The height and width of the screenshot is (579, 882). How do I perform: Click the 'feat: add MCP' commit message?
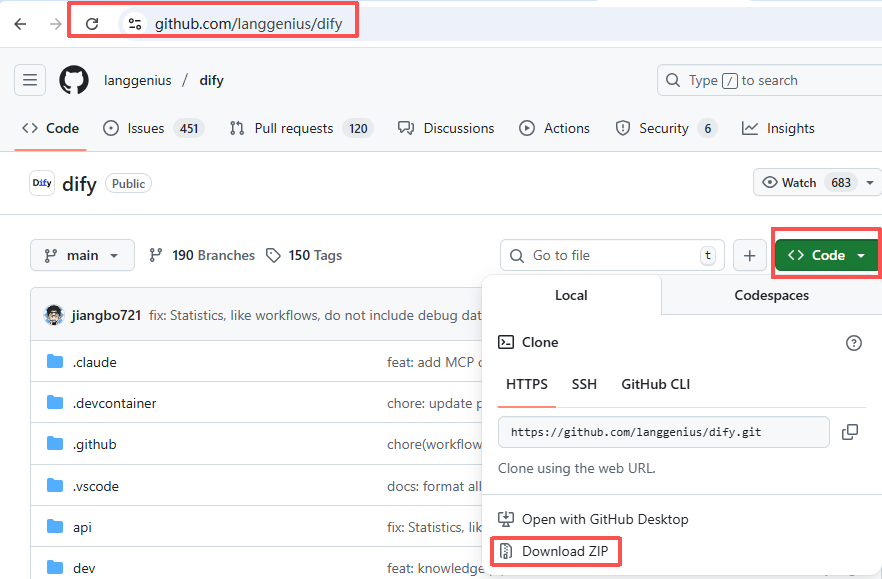click(x=434, y=362)
